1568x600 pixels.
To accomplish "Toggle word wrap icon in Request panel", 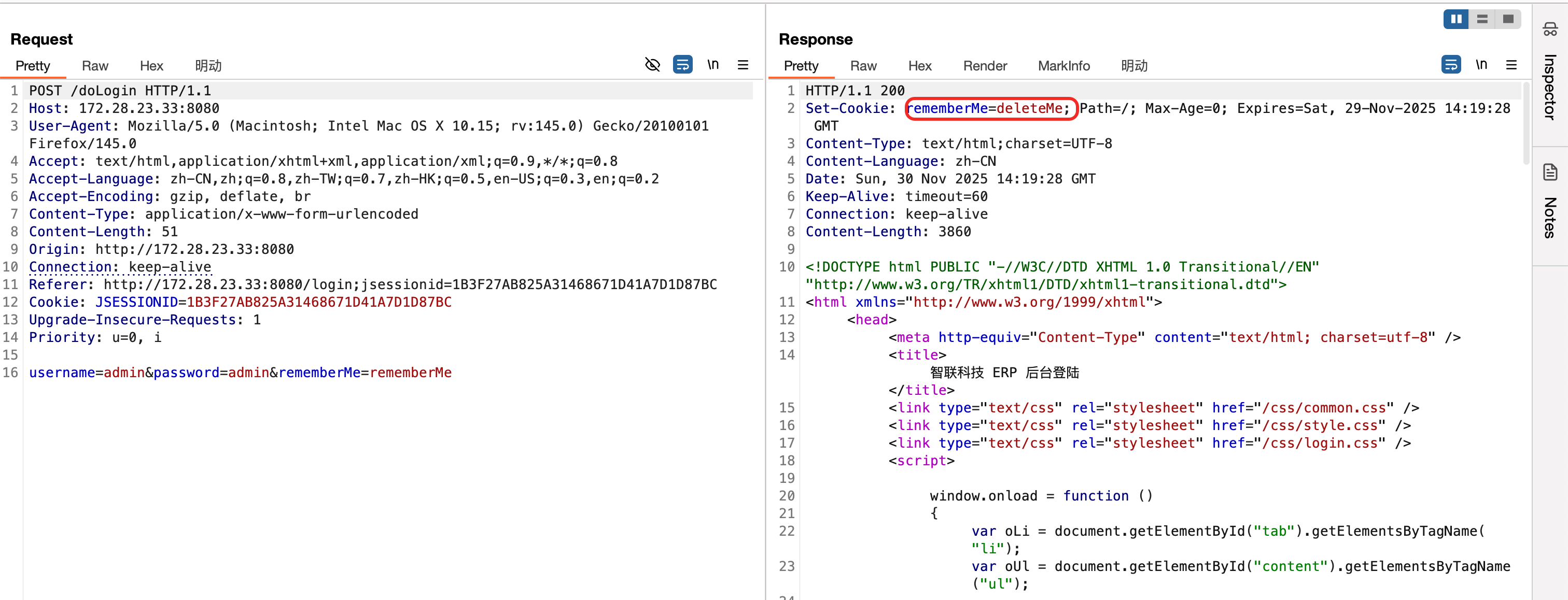I will 682,64.
